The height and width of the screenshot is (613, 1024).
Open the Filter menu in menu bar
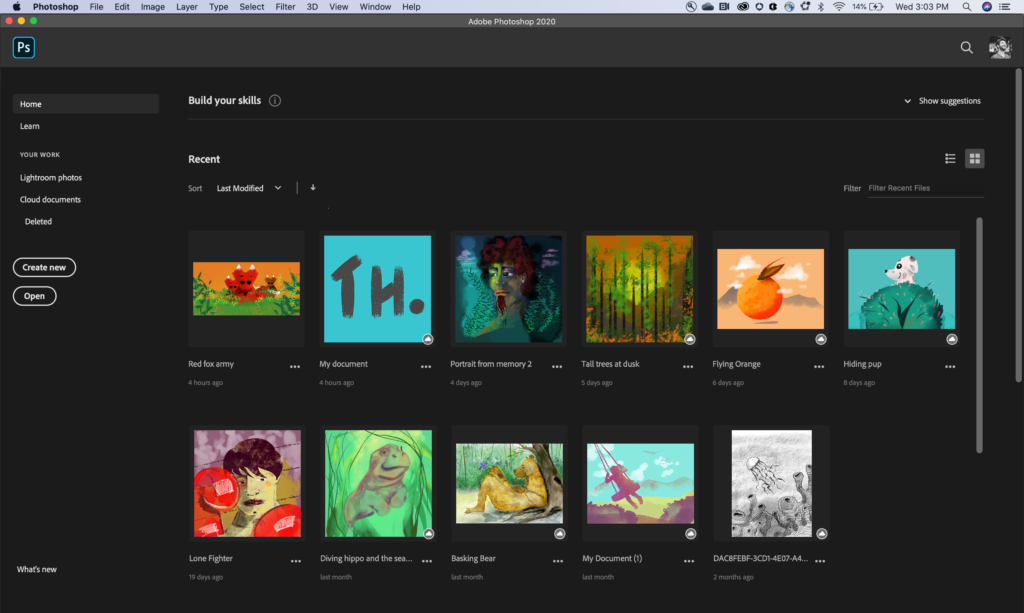point(285,7)
